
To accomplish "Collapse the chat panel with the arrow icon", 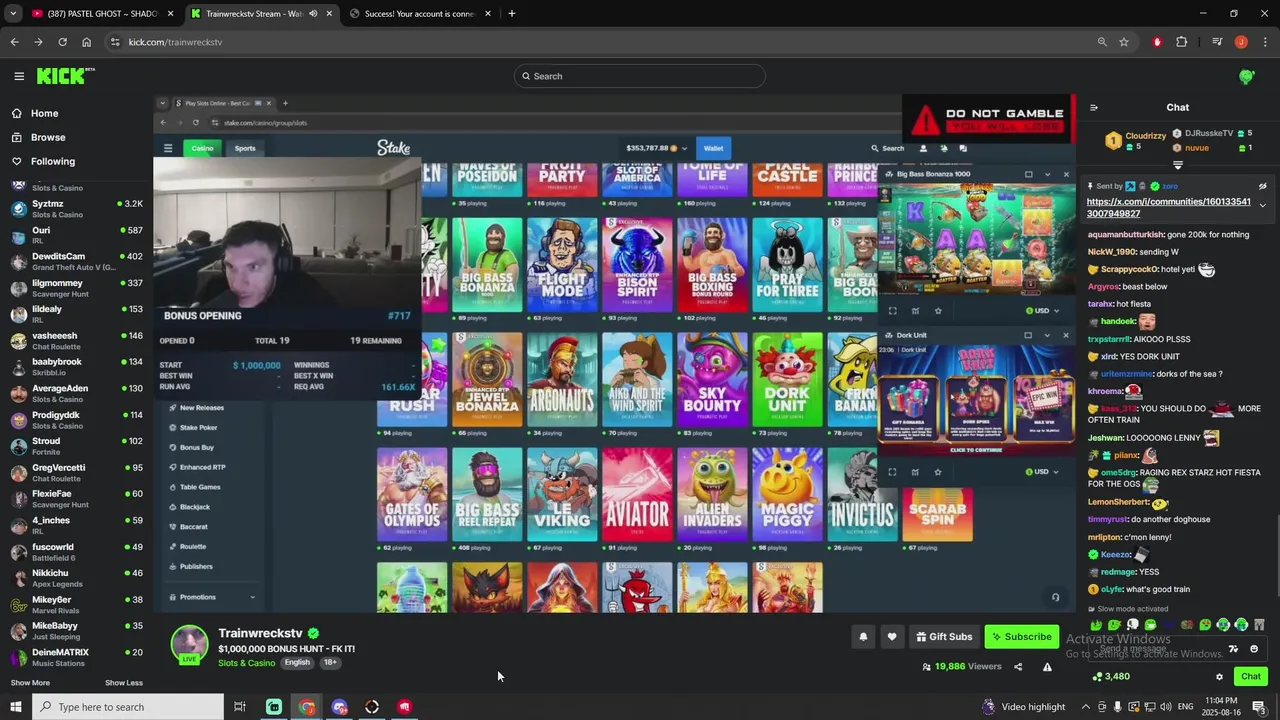I will click(x=1093, y=107).
